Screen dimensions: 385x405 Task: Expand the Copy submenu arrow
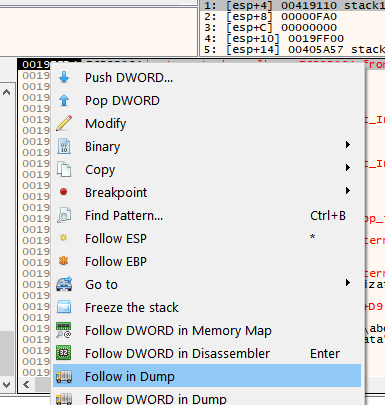pyautogui.click(x=348, y=167)
